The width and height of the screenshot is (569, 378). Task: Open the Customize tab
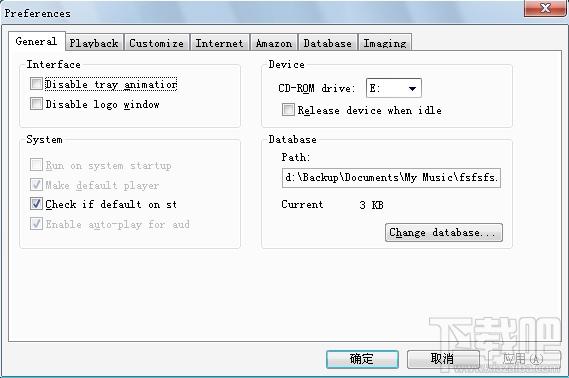coord(156,43)
